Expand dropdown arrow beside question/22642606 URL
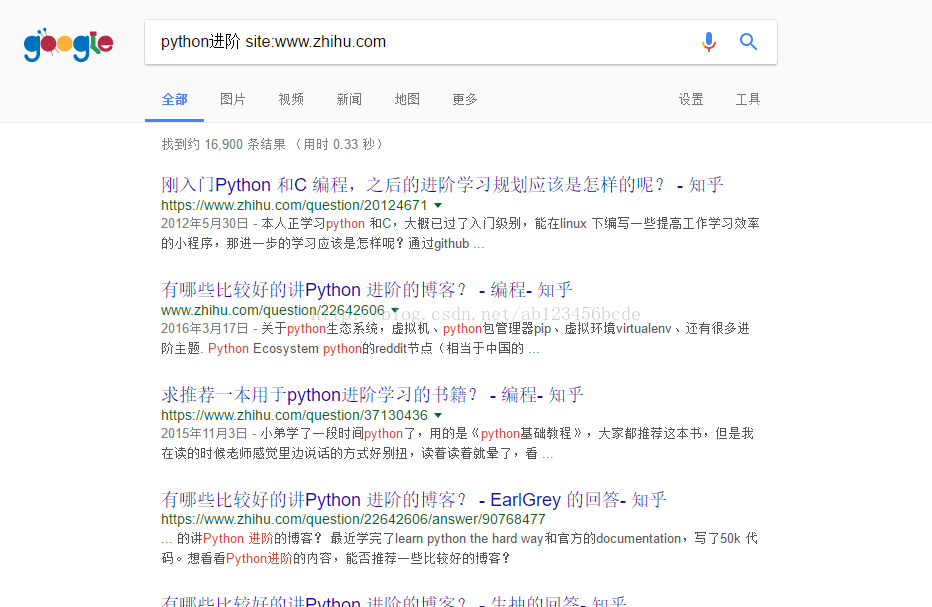The height and width of the screenshot is (607, 932). (x=395, y=310)
